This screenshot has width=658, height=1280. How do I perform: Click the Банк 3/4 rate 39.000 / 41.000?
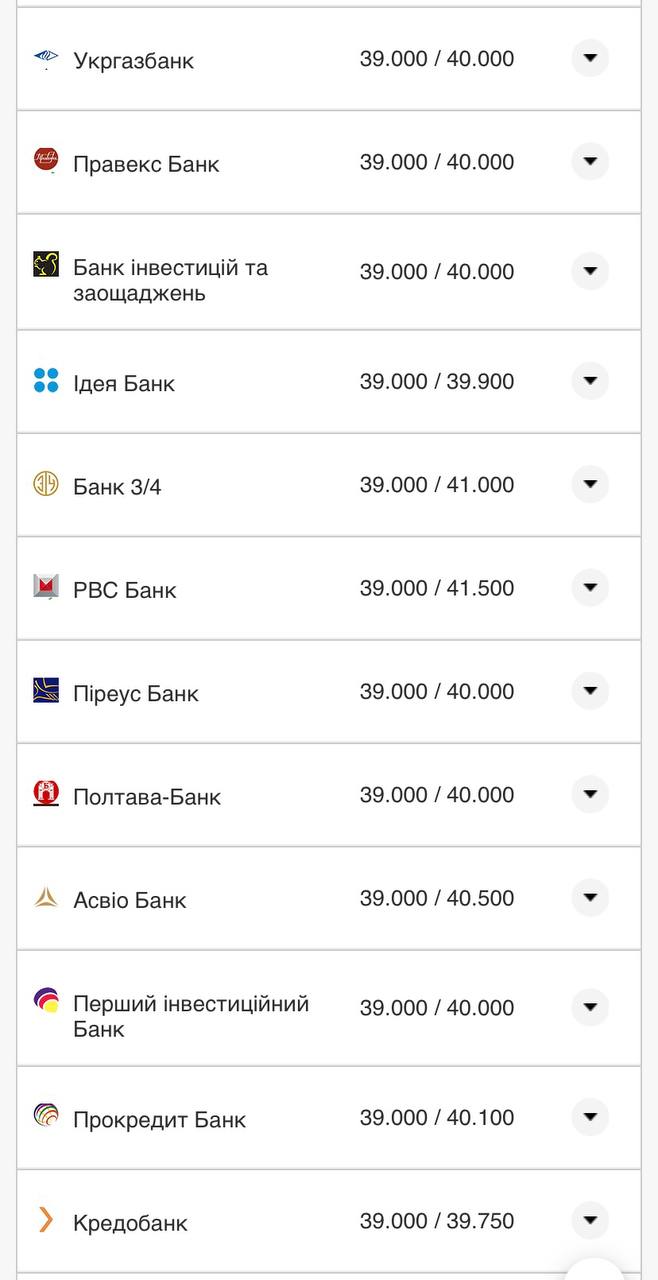(x=437, y=485)
